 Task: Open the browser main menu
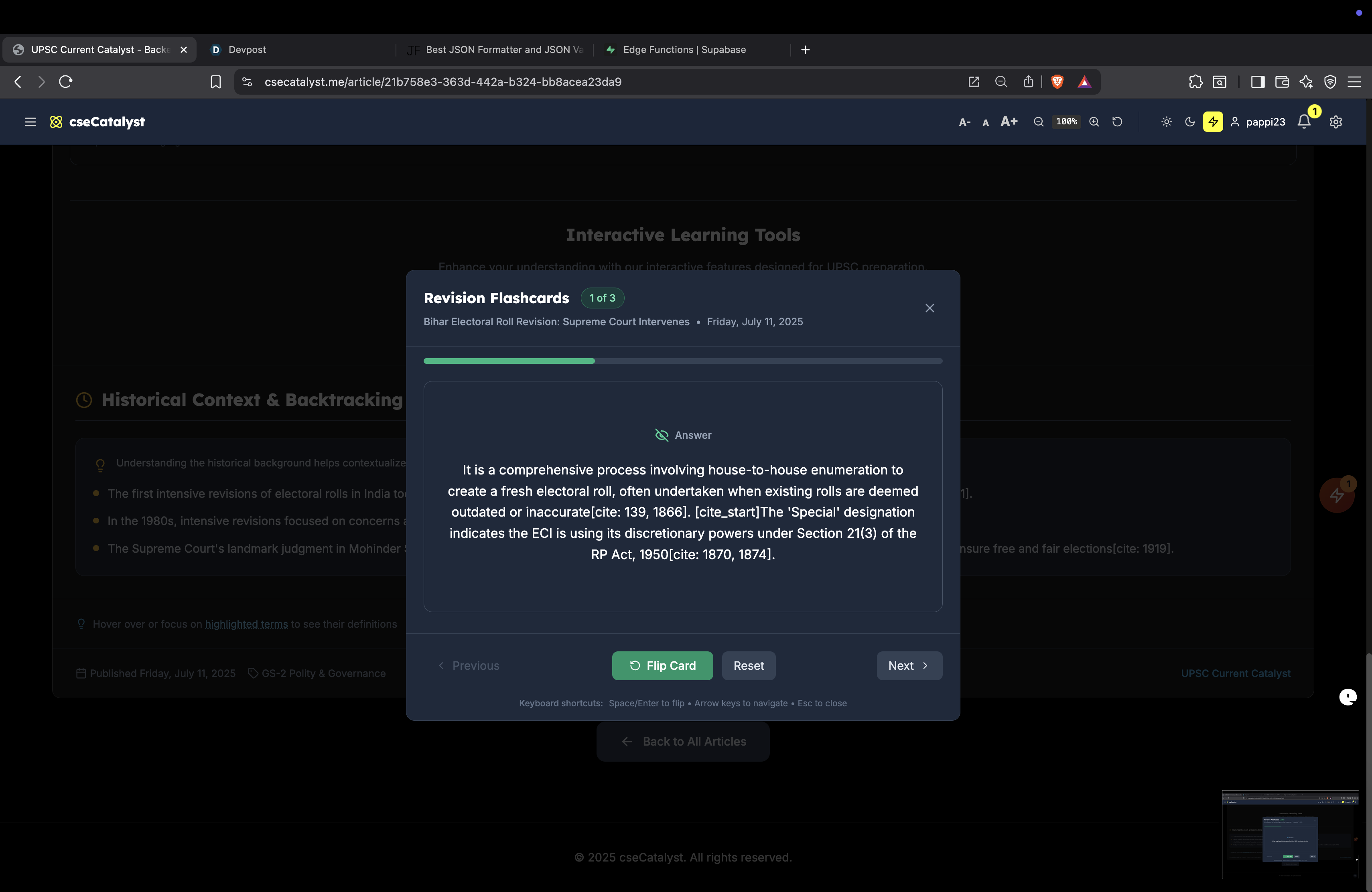(x=1354, y=82)
